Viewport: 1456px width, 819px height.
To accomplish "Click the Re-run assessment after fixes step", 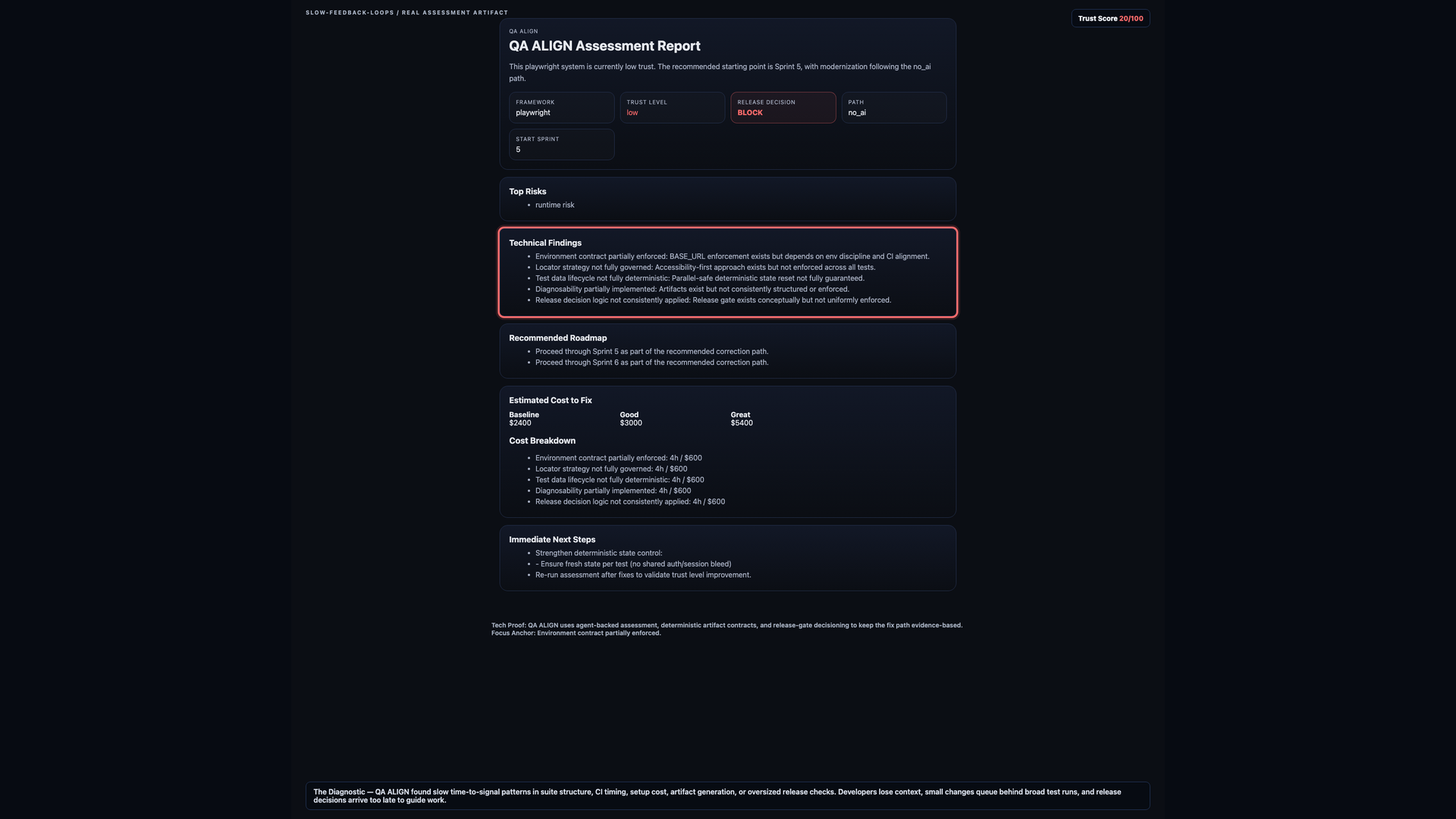I will [x=643, y=575].
